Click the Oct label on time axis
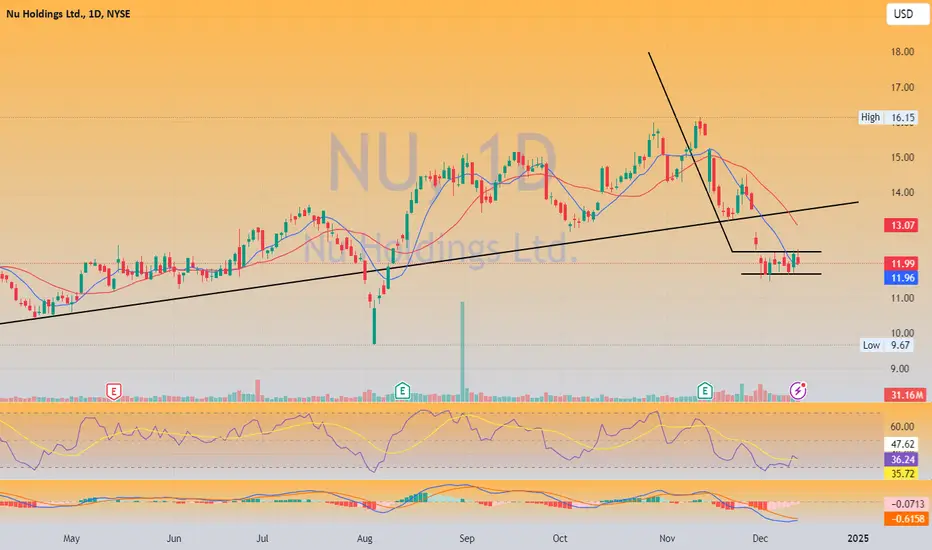 560,538
